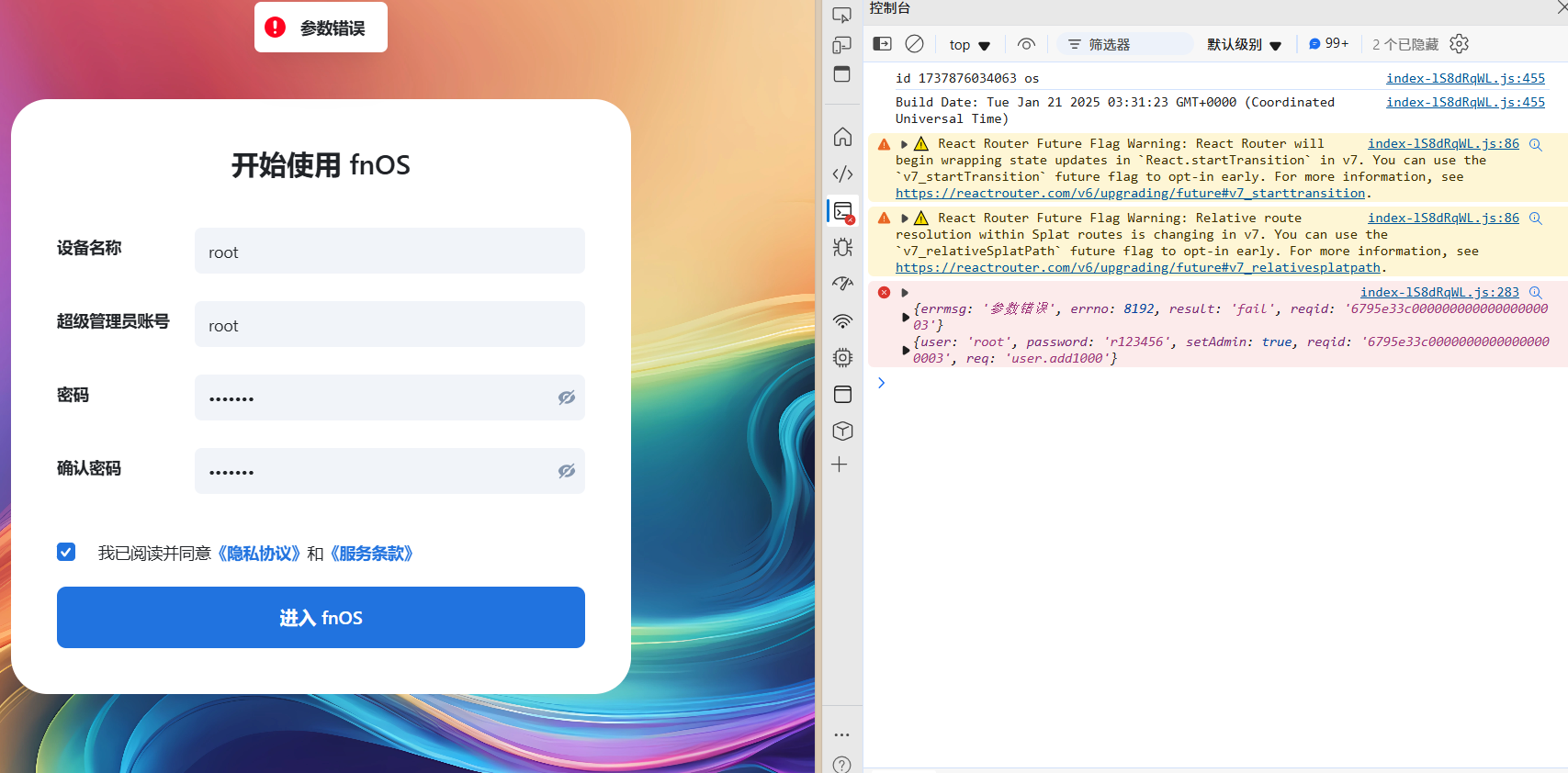Open index js:283 source link of error

pyautogui.click(x=1439, y=293)
